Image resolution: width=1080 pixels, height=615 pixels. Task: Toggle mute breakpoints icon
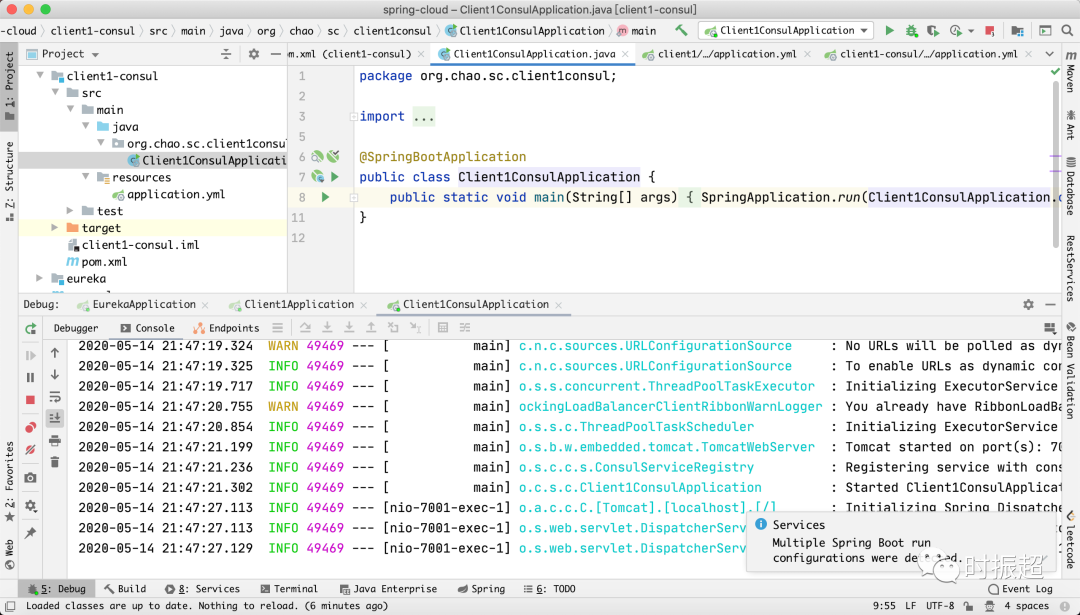31,450
